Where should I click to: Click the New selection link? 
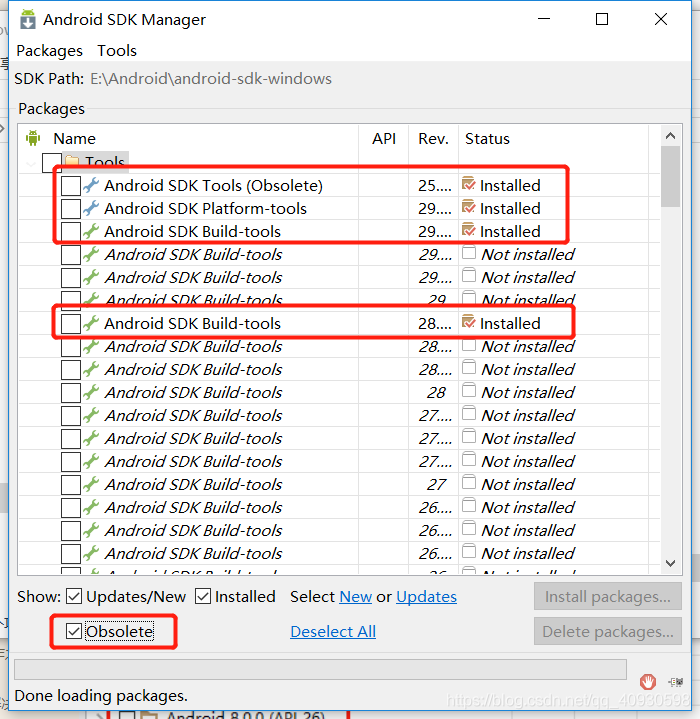355,597
